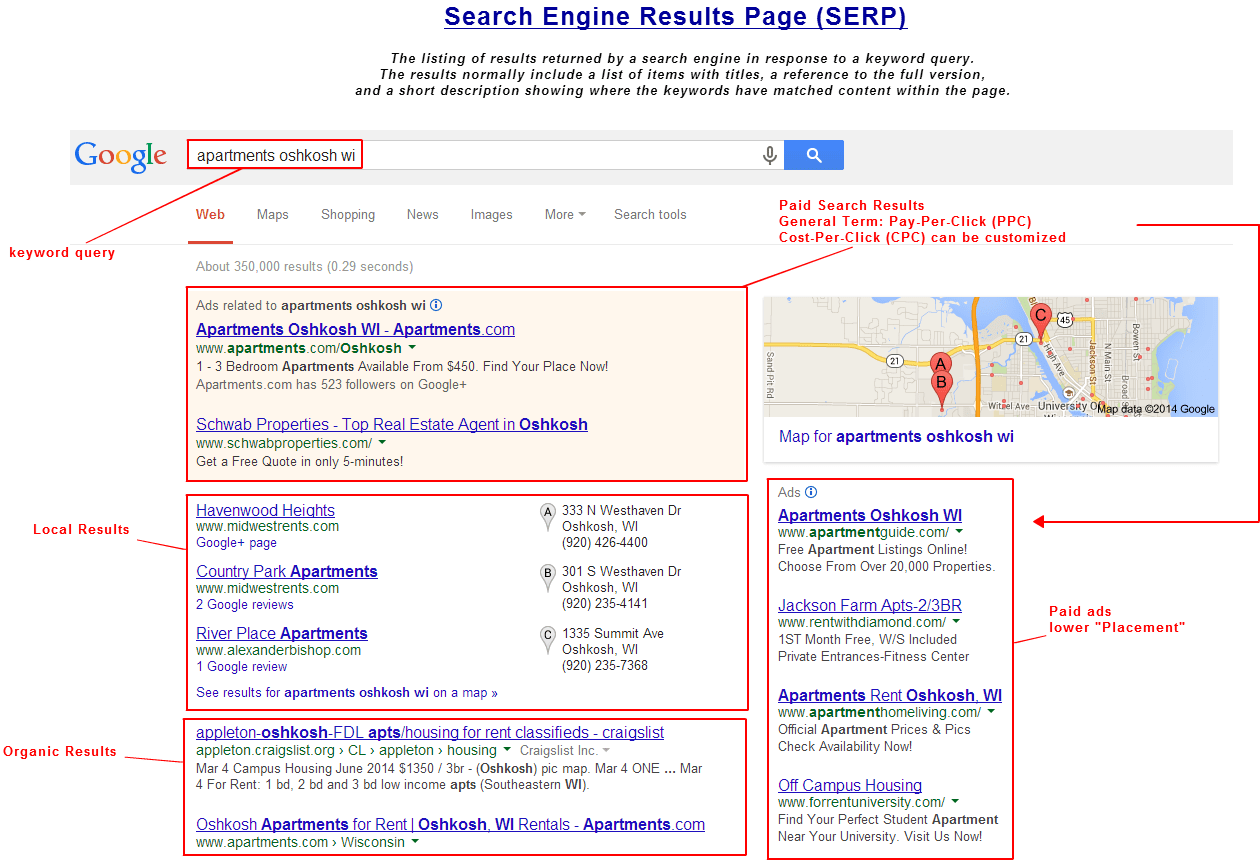
Task: Switch to the News tab
Action: (422, 214)
